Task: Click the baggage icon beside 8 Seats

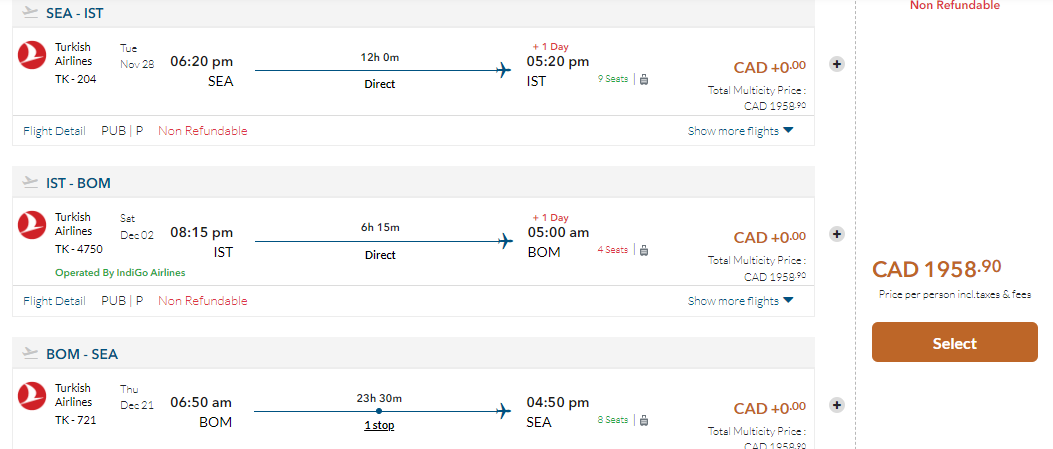Action: point(643,420)
